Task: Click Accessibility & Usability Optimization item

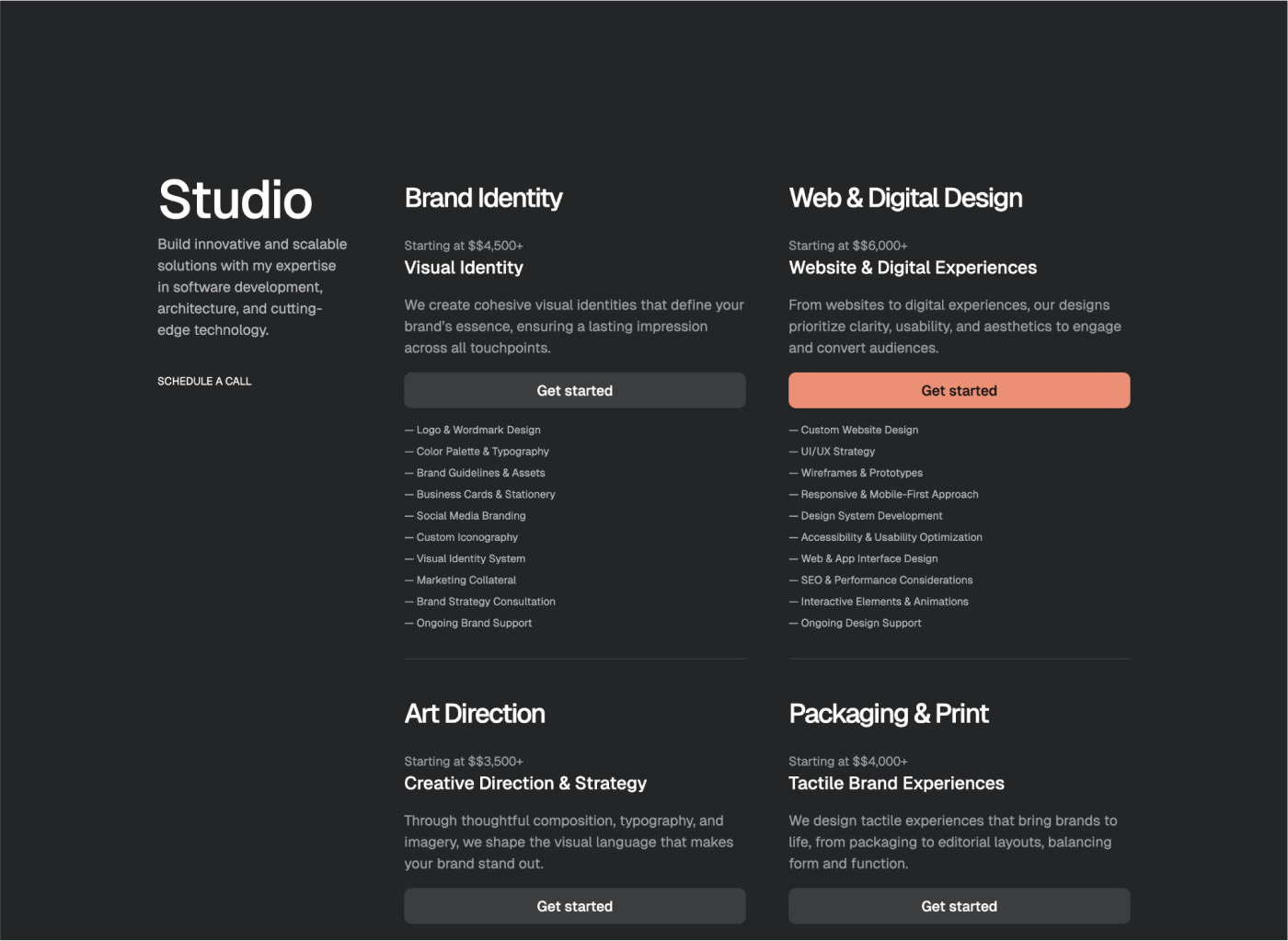Action: point(886,537)
